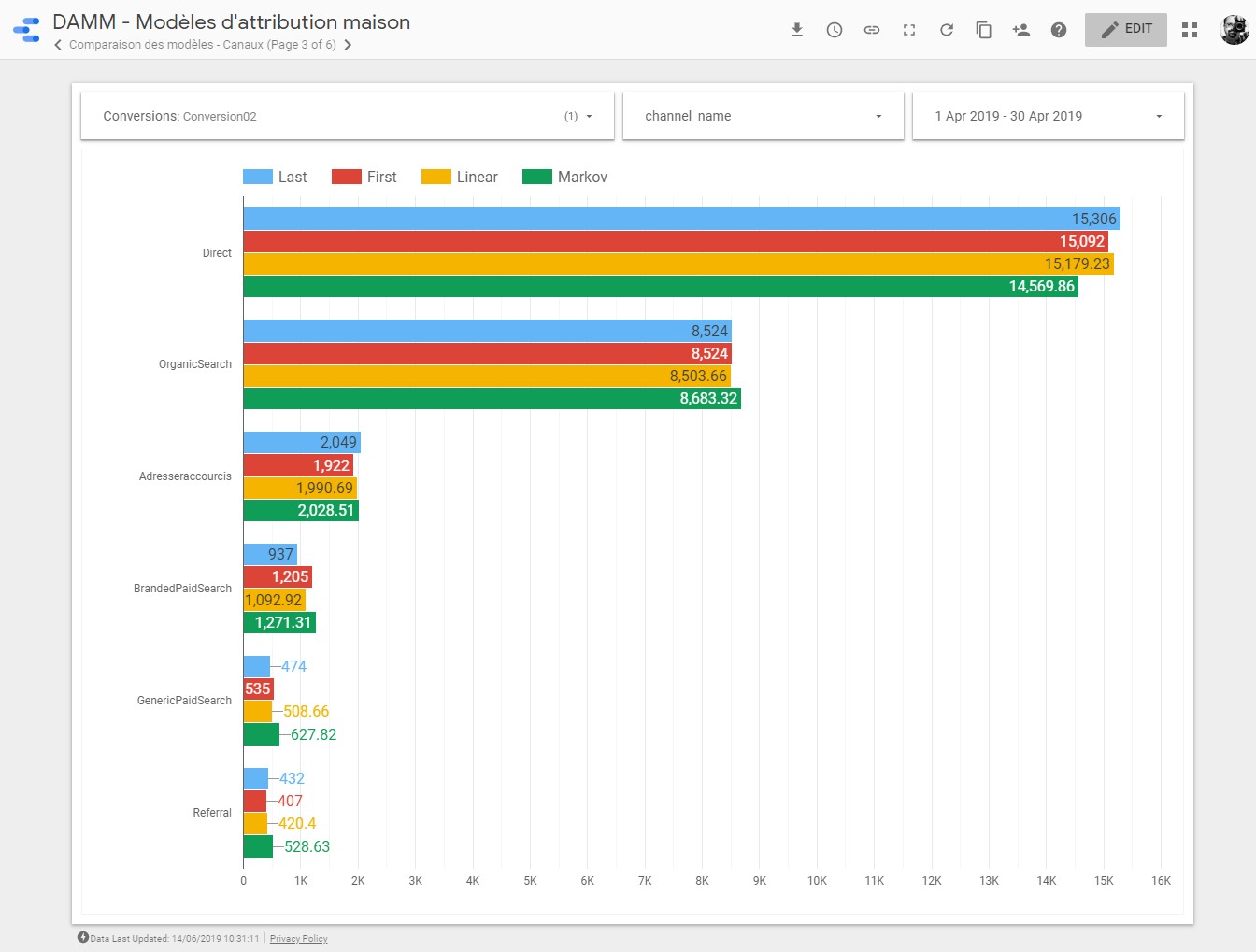Image resolution: width=1256 pixels, height=952 pixels.
Task: Select the OrganicSearch Markov bar 8,683.32
Action: coord(492,398)
